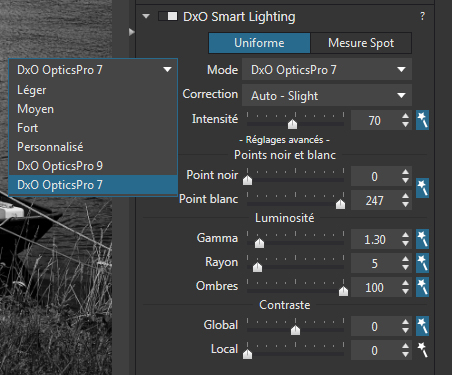This screenshot has height=375, width=452.
Task: Choose Fort from the list
Action: click(93, 128)
